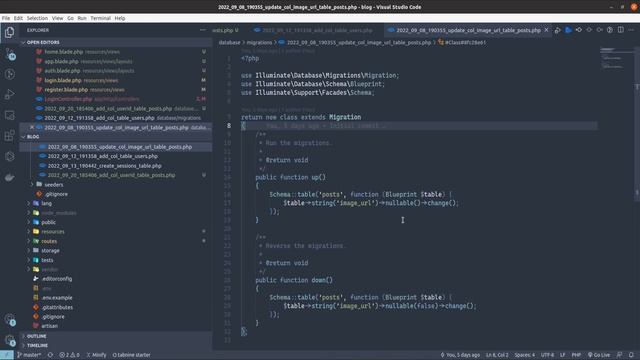The width and height of the screenshot is (640, 360).
Task: Close update_col_image_url file in Open Editors
Action: click(x=31, y=127)
